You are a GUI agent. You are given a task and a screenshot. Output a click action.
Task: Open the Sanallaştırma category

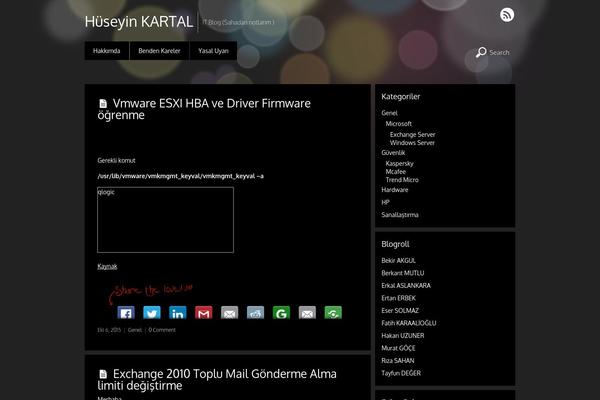click(x=400, y=215)
